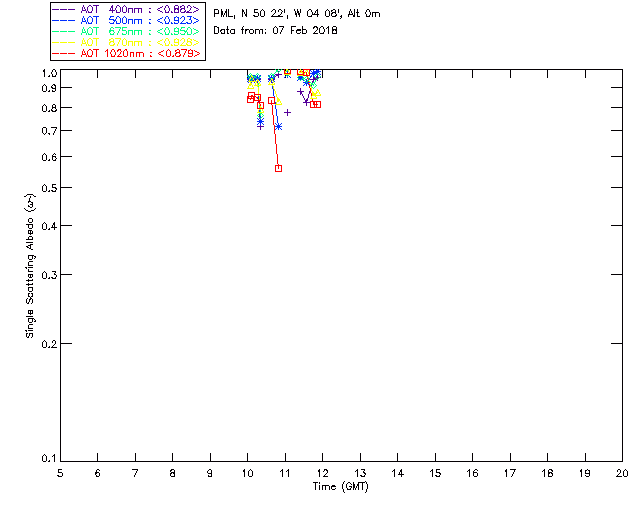
Task: Click the 'Time (GMT)' x-axis label
Action: [x=340, y=487]
